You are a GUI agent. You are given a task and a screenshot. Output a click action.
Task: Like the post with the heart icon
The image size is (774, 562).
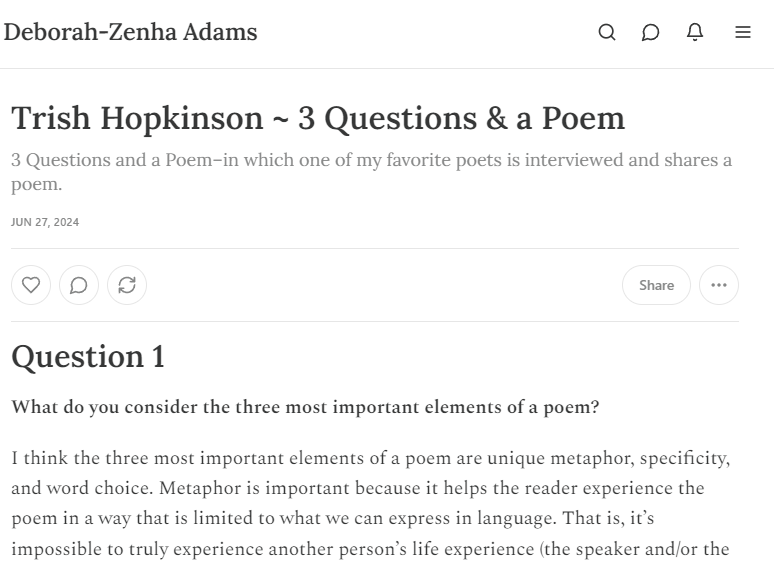[31, 285]
